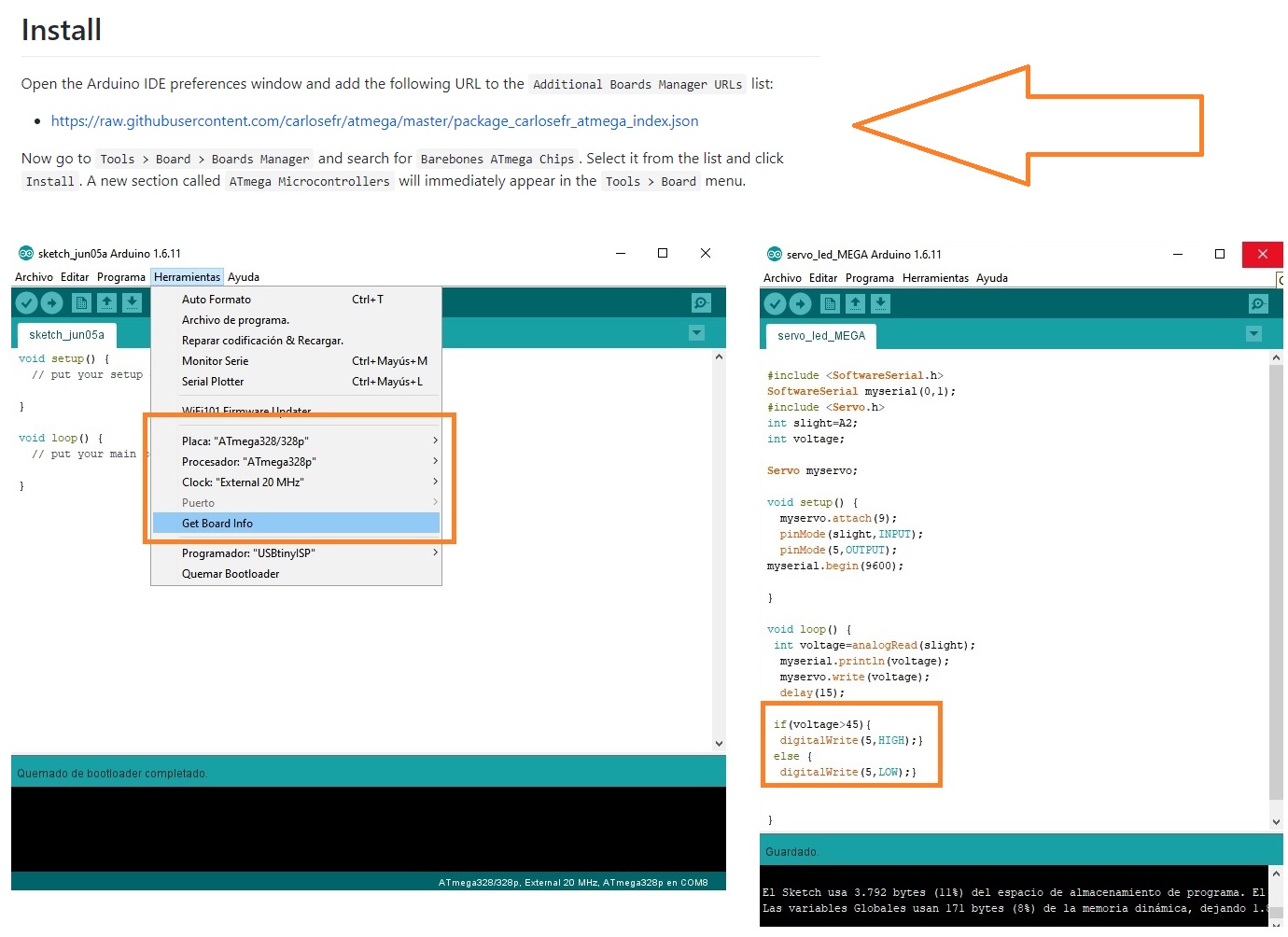Click Open sketch icon in sketch_jun05a window
The image size is (1288, 937).
(106, 302)
